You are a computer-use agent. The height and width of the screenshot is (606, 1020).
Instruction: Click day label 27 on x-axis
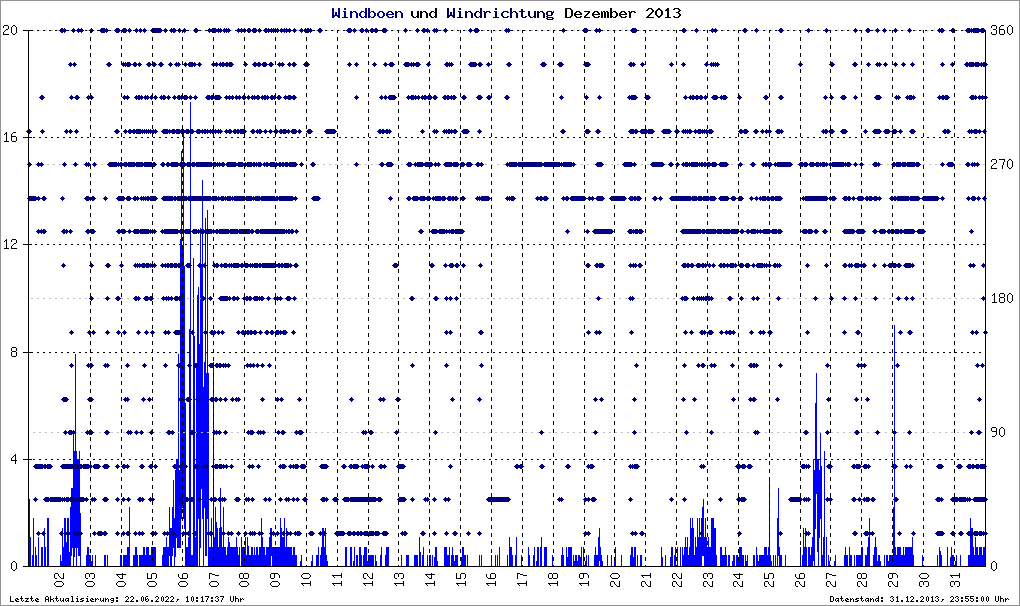click(x=831, y=579)
